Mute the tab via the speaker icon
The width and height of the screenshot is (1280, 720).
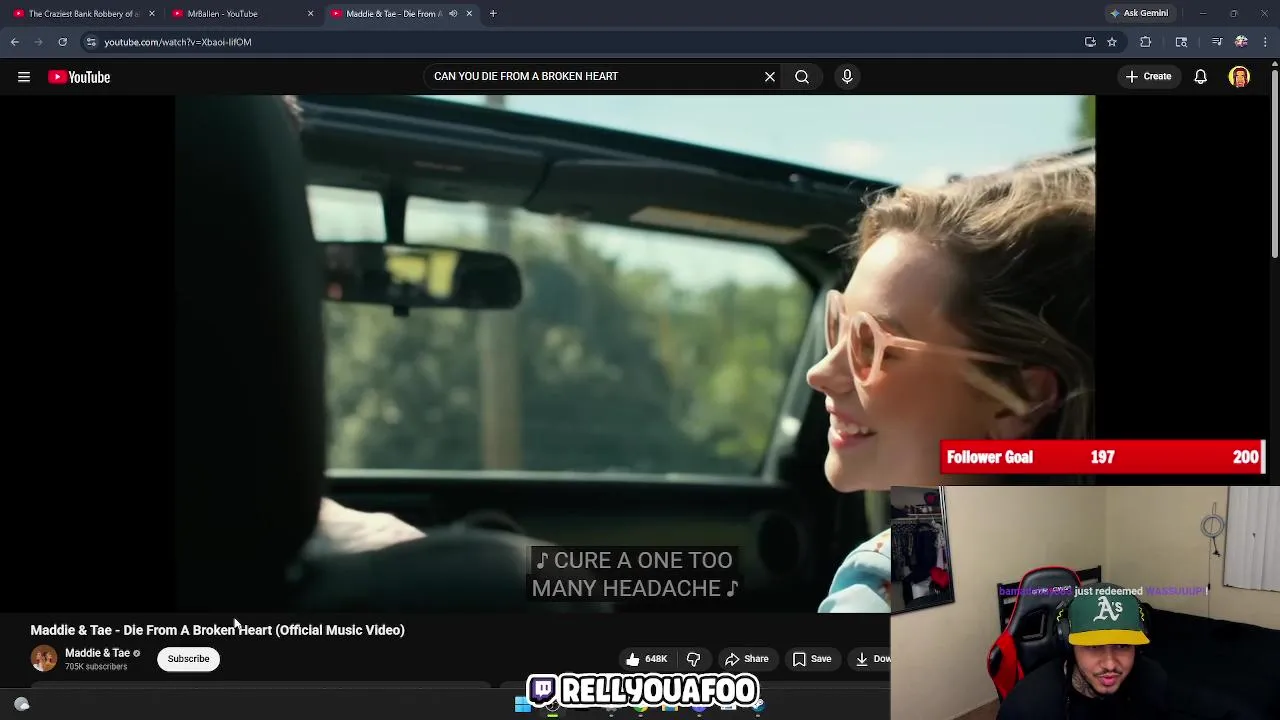click(x=453, y=13)
